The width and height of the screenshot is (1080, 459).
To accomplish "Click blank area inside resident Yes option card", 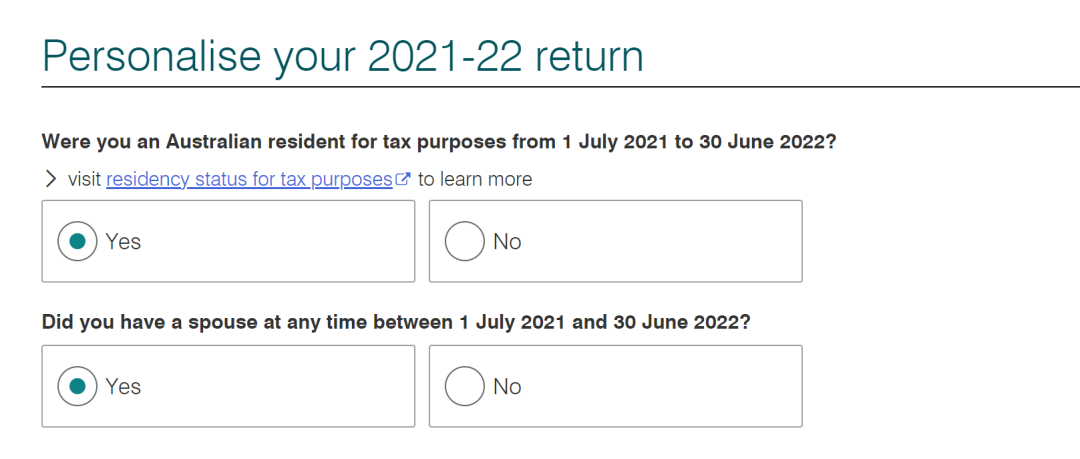I will pos(276,241).
